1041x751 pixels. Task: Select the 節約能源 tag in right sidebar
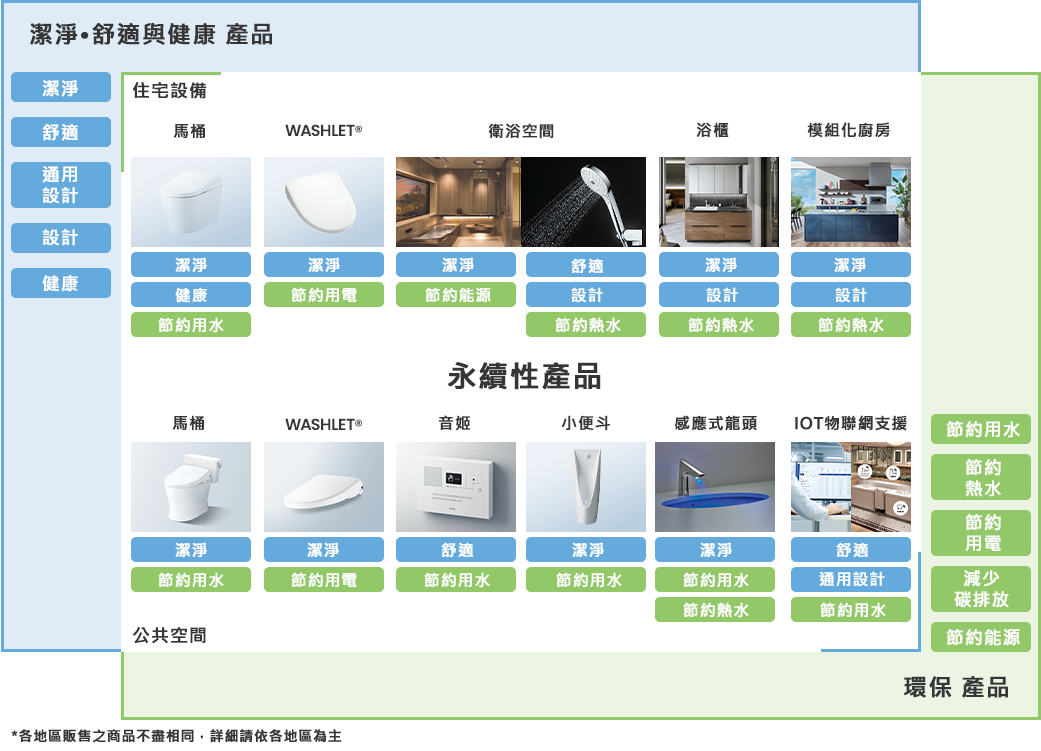point(980,637)
